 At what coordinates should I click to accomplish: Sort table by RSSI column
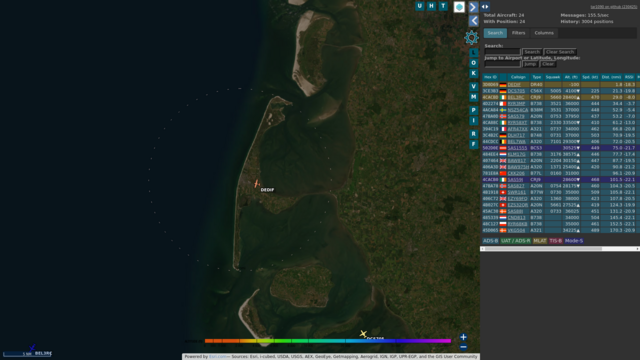[x=629, y=77]
